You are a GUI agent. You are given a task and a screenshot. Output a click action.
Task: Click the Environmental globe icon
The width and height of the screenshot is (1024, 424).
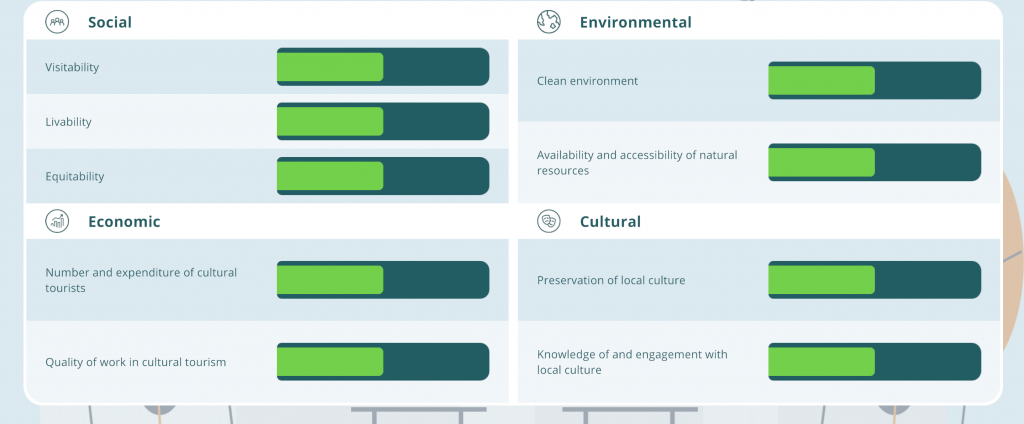click(x=549, y=22)
